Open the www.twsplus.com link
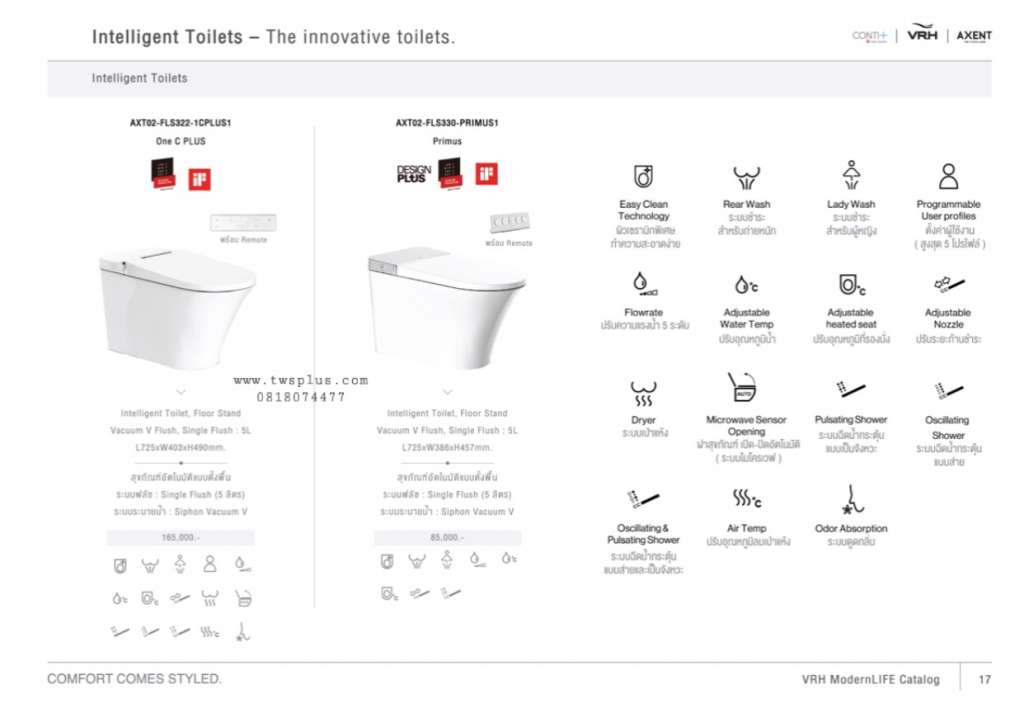1023x707 pixels. 301,380
